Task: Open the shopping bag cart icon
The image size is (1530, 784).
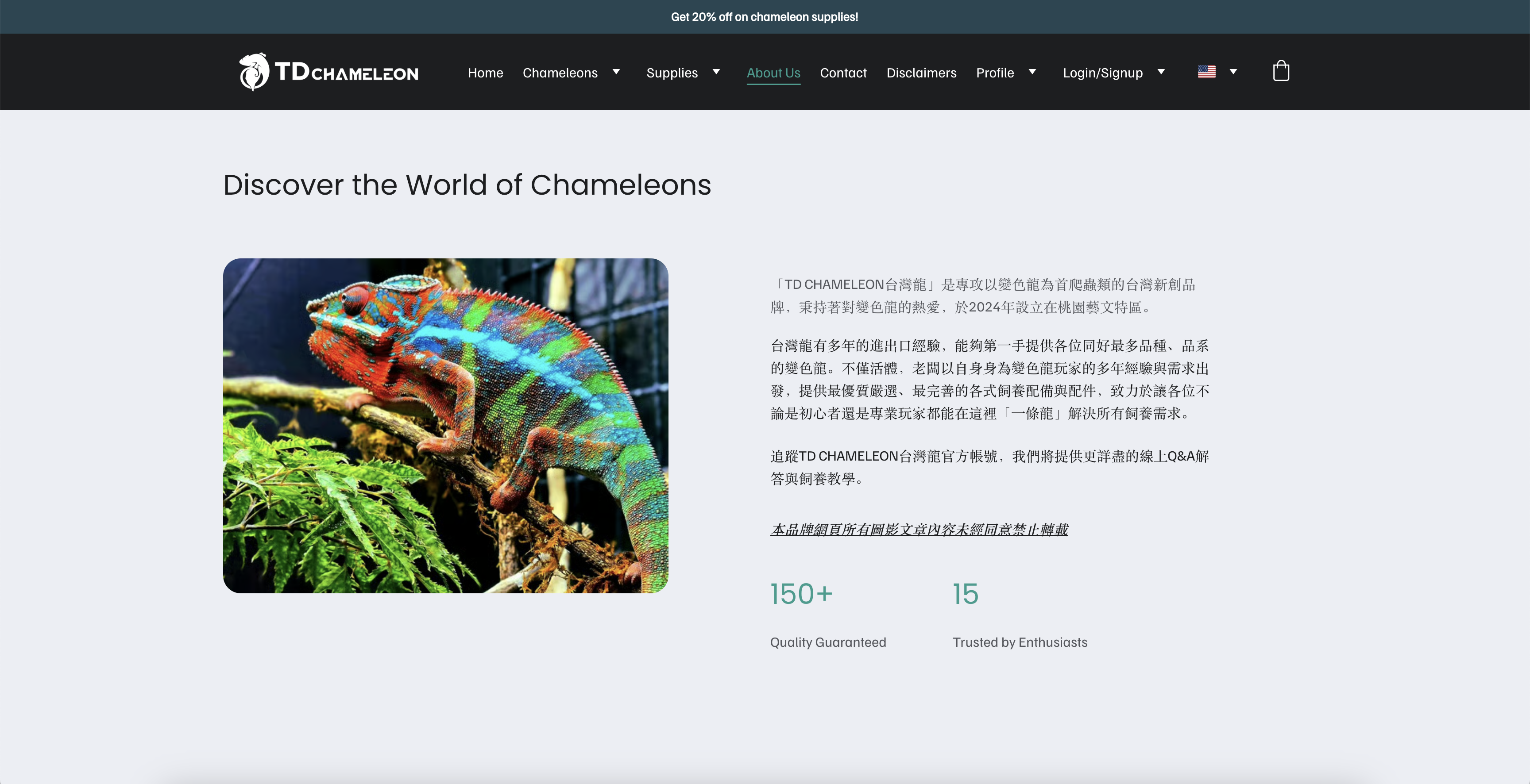Action: click(x=1281, y=71)
